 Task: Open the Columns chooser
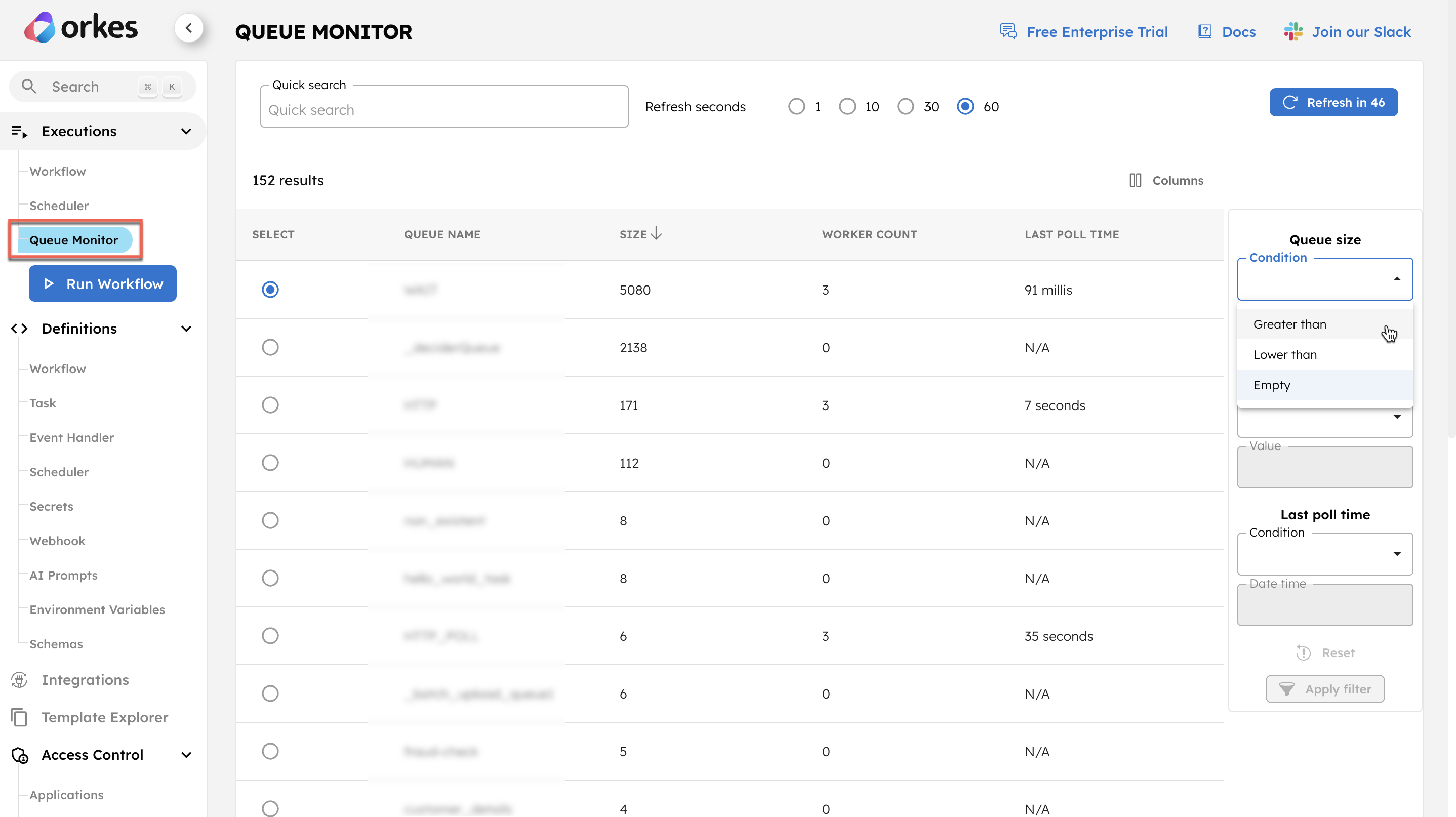[x=1165, y=180]
